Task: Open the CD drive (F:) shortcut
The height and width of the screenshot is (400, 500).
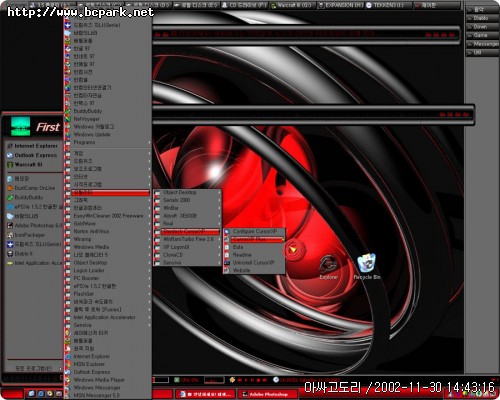Action: [244, 5]
